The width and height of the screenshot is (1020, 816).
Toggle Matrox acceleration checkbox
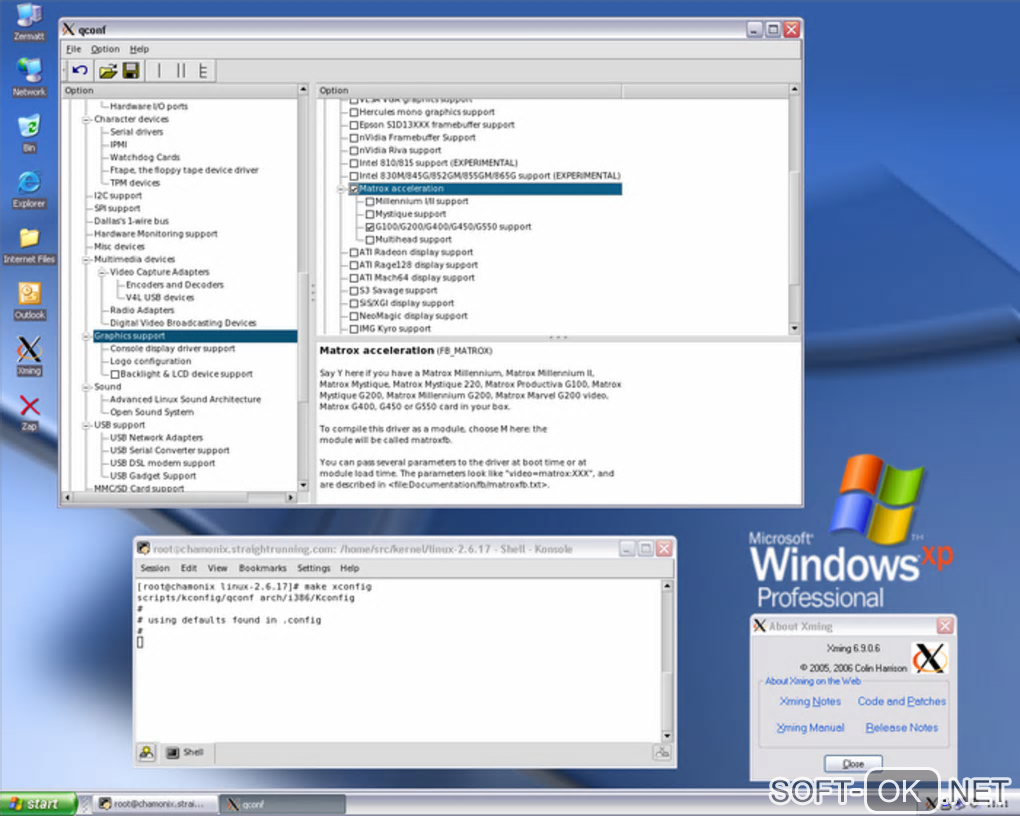pyautogui.click(x=354, y=189)
